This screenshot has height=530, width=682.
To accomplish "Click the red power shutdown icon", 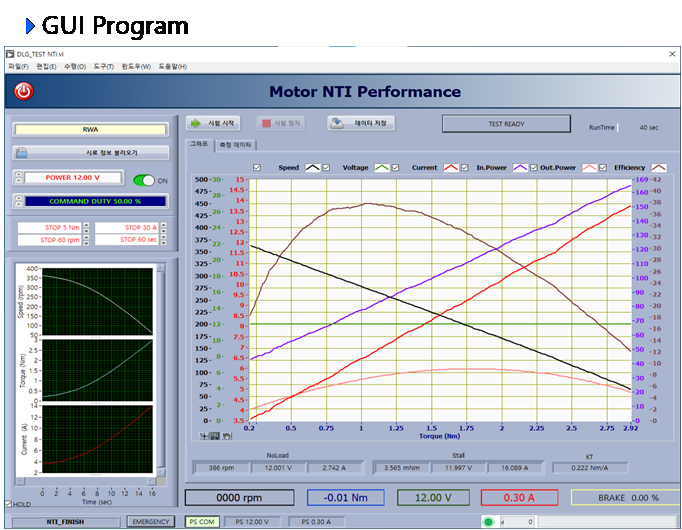I will (x=23, y=91).
